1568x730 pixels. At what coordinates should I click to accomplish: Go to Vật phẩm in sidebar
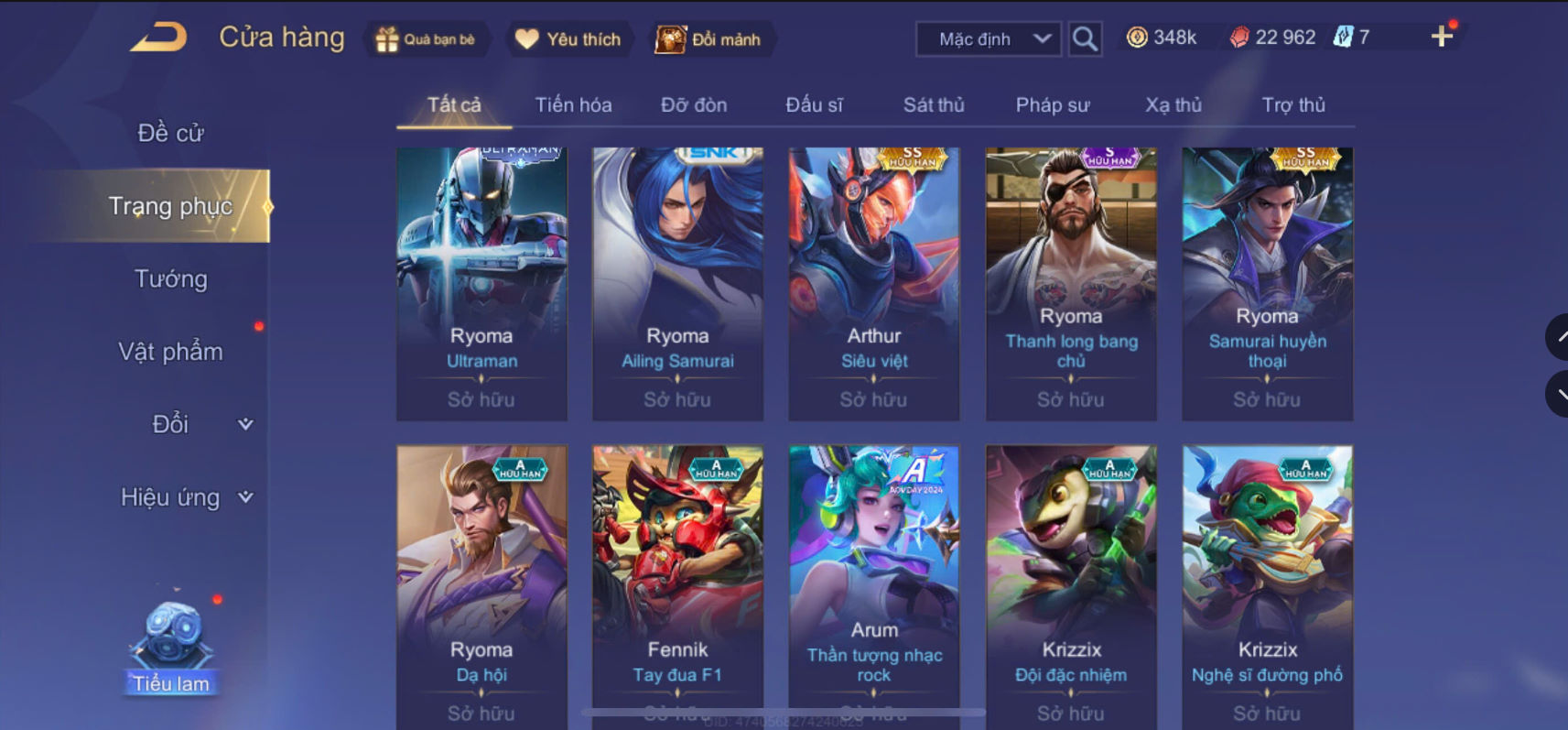171,352
